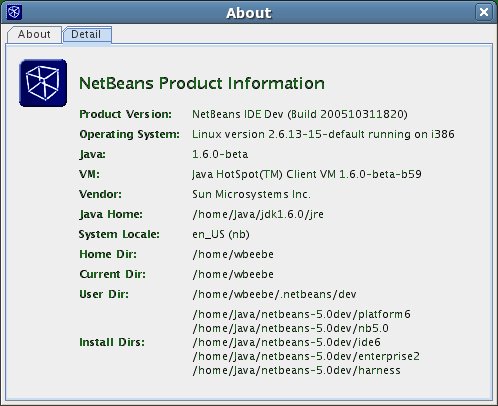Click the Home Dir: label
This screenshot has height=406, width=498.
coord(108,254)
